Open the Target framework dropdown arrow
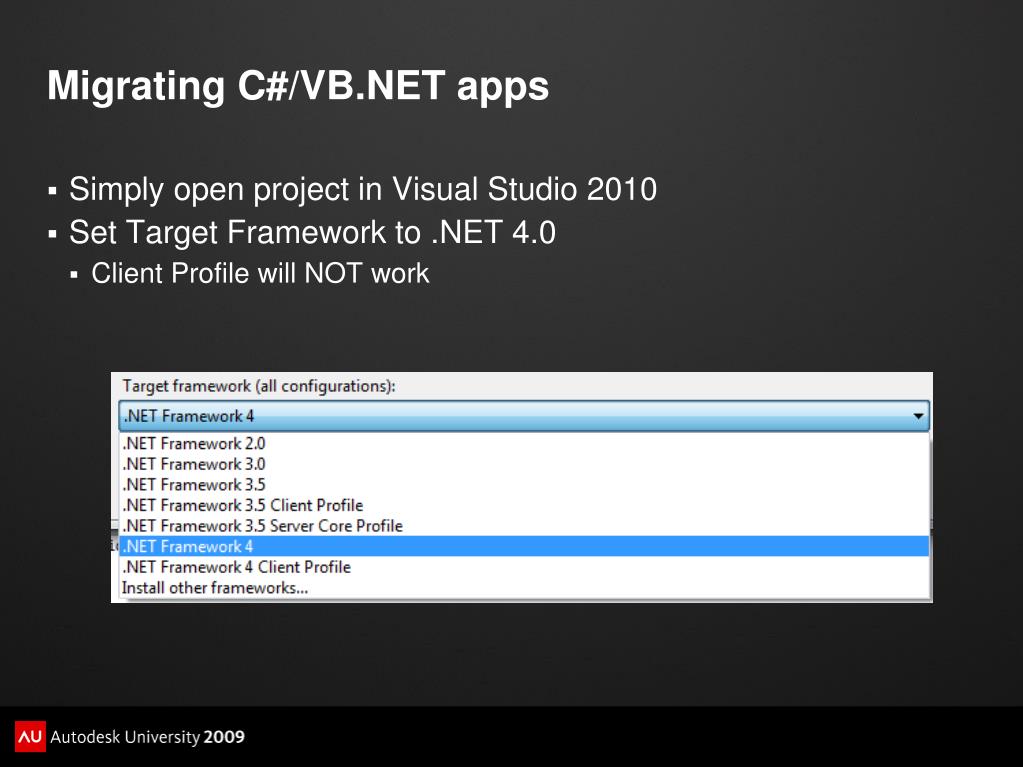This screenshot has width=1023, height=767. 918,416
